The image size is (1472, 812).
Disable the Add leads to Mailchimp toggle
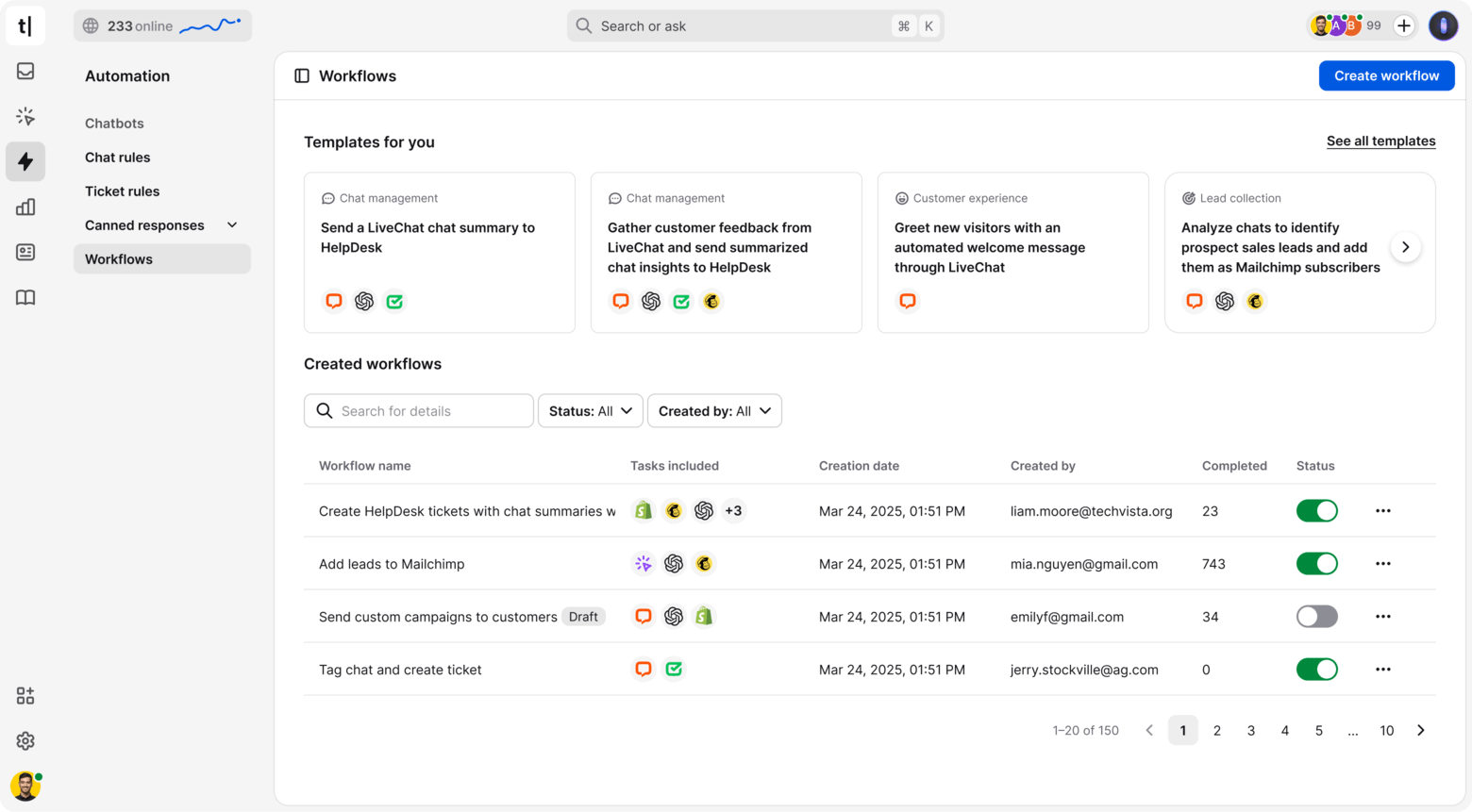(x=1317, y=563)
